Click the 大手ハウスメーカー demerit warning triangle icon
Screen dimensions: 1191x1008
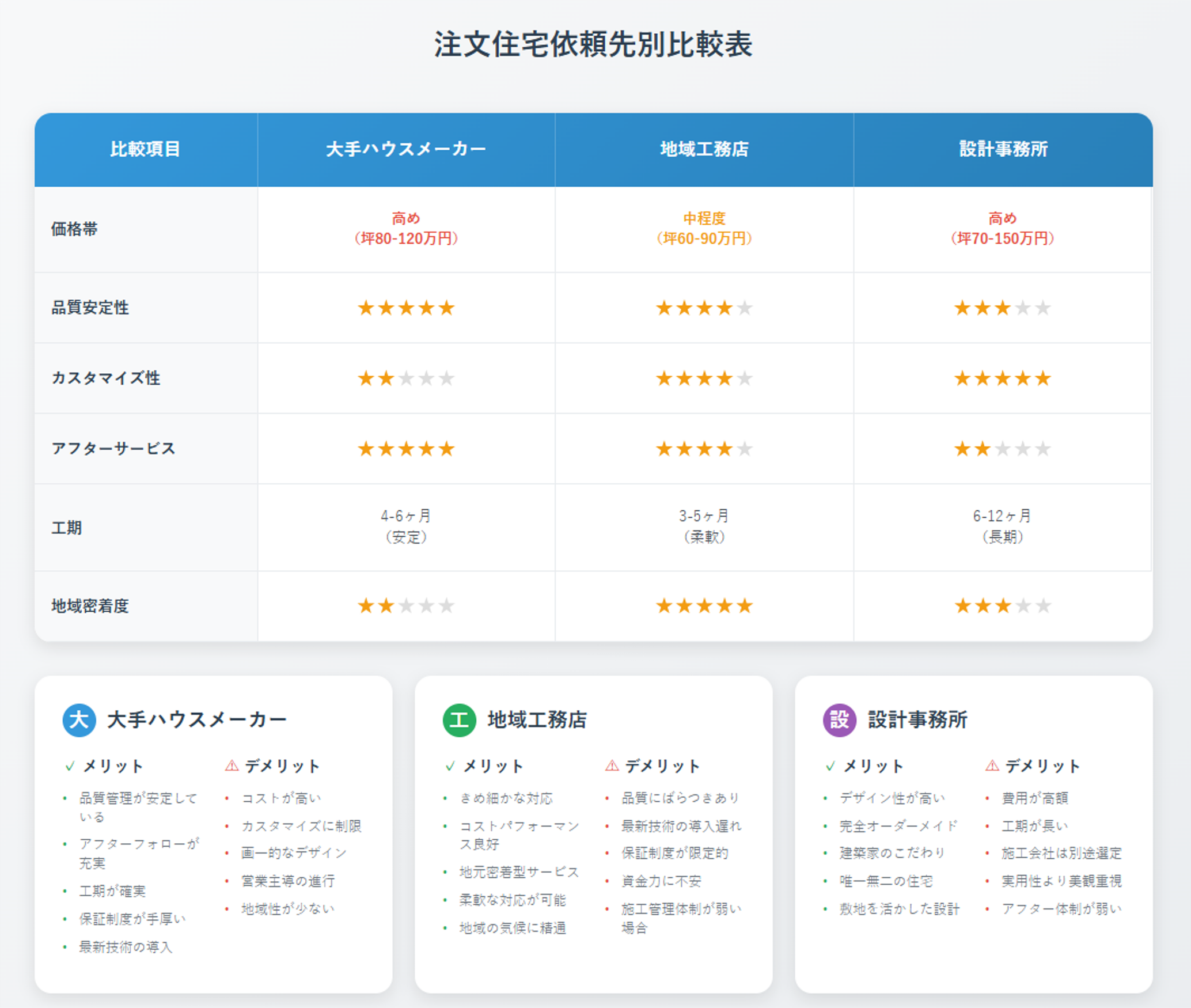pyautogui.click(x=232, y=766)
